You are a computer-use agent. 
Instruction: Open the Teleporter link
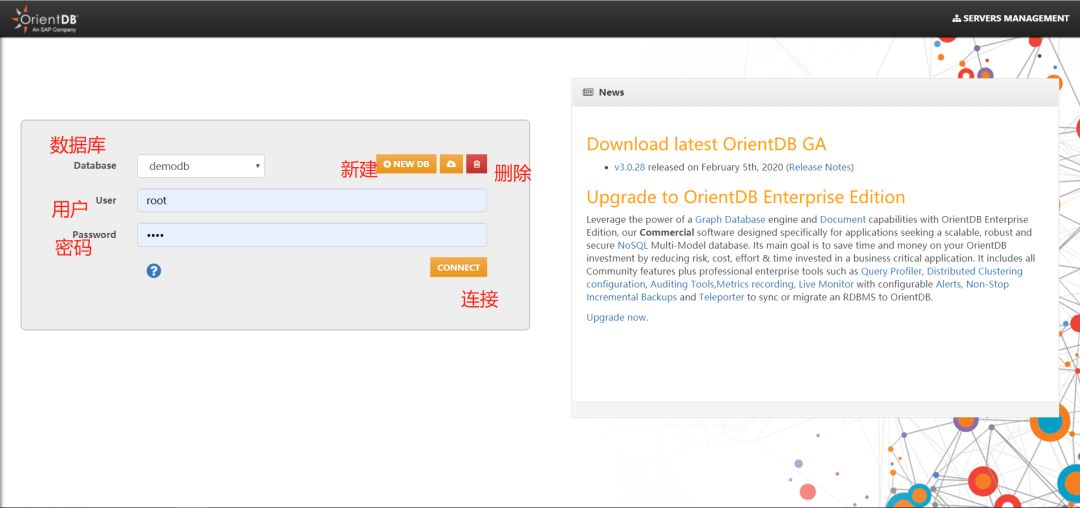click(x=721, y=297)
